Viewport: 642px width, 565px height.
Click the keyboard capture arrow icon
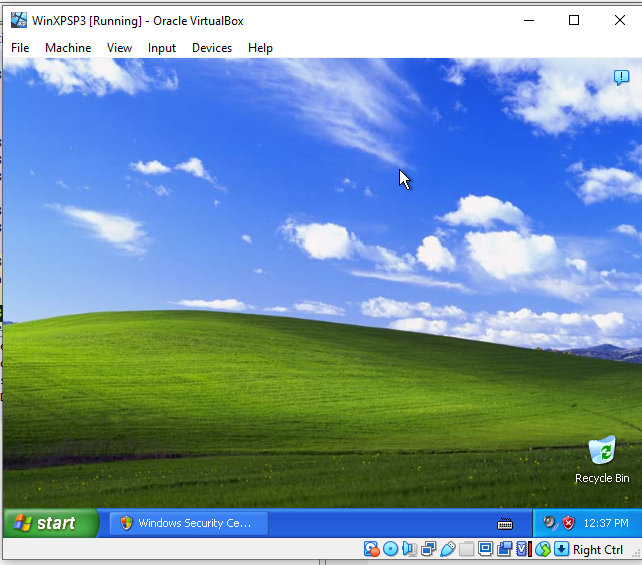(562, 549)
